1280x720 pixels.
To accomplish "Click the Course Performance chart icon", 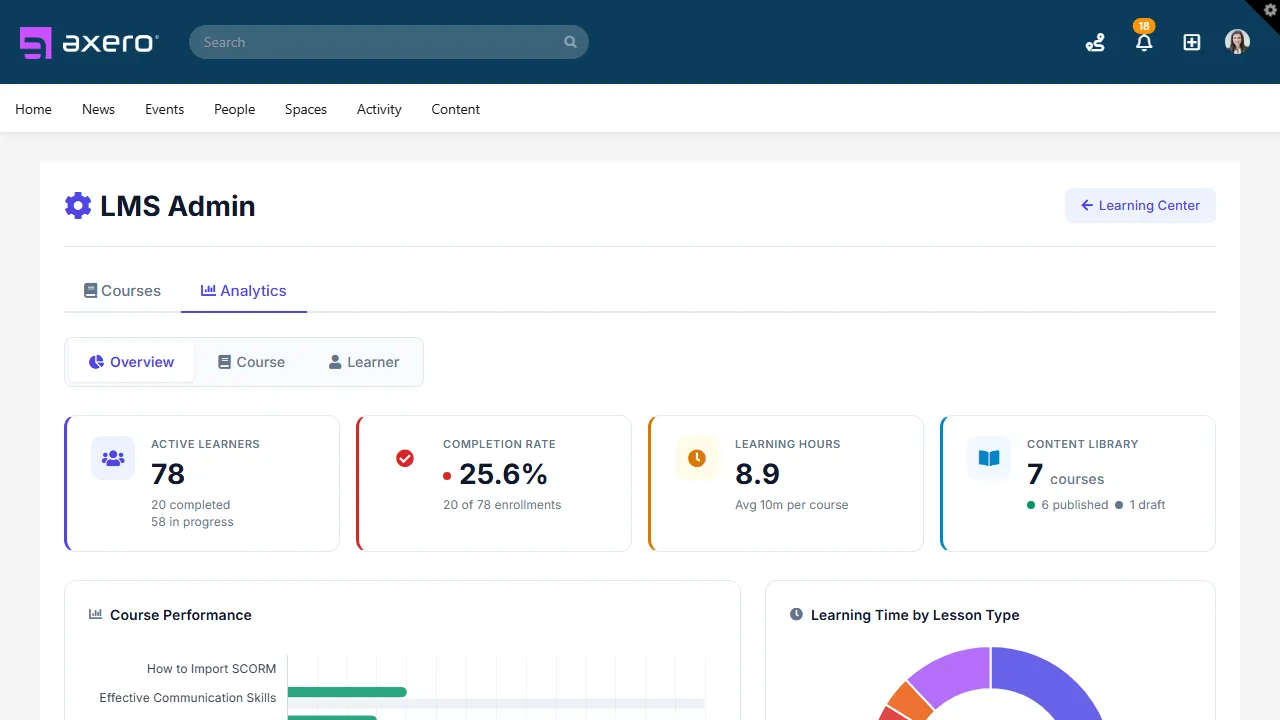I will click(x=95, y=614).
